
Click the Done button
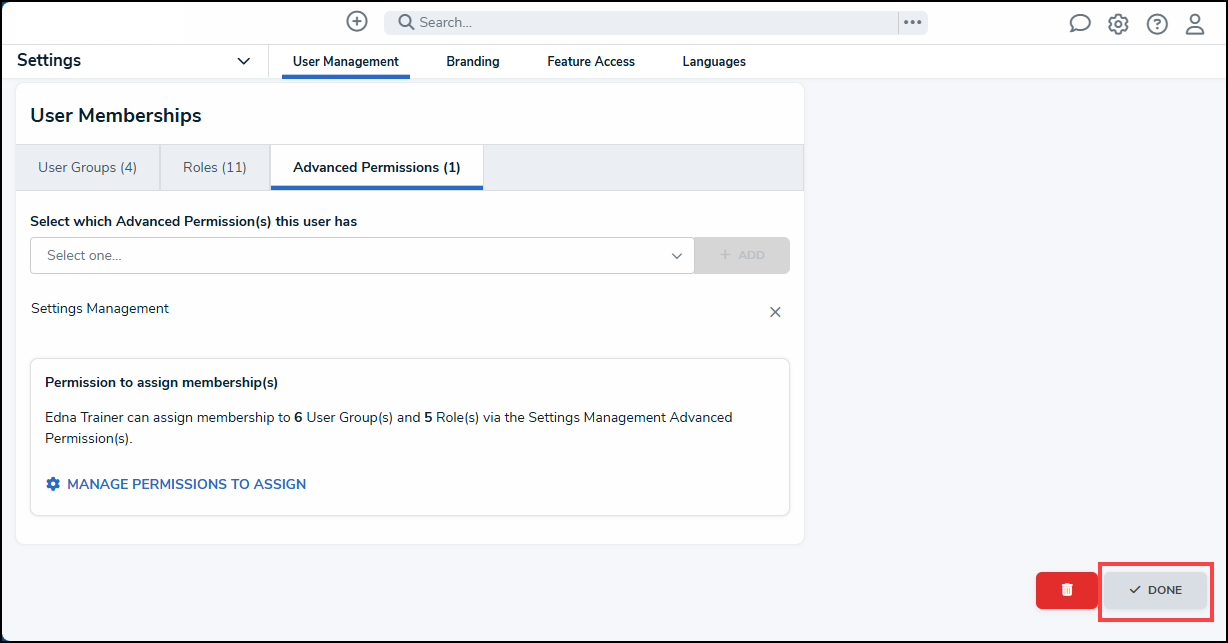point(1155,590)
